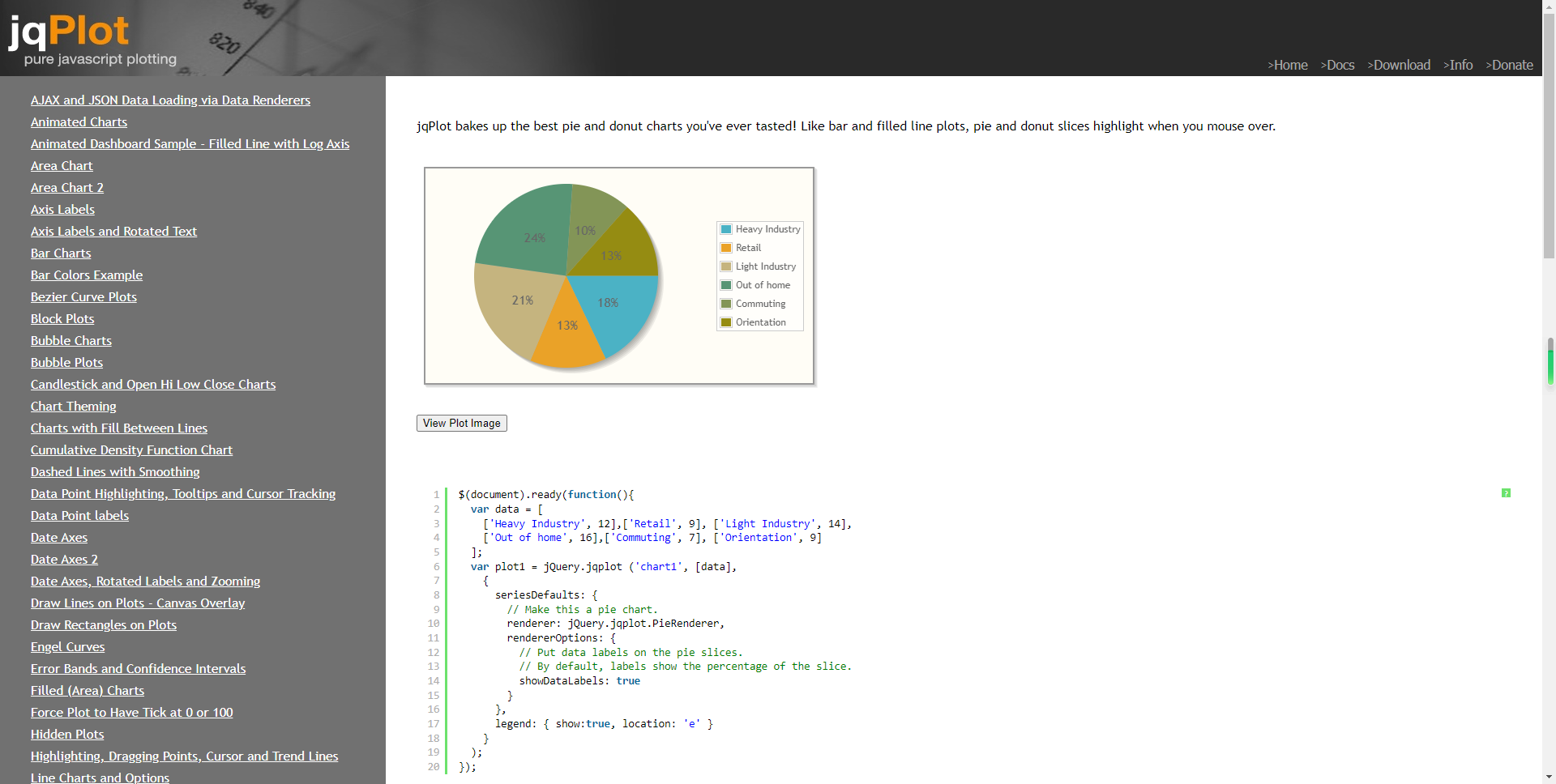
Task: Open Candlestick and Open Hi Low Close Charts
Action: [x=153, y=384]
